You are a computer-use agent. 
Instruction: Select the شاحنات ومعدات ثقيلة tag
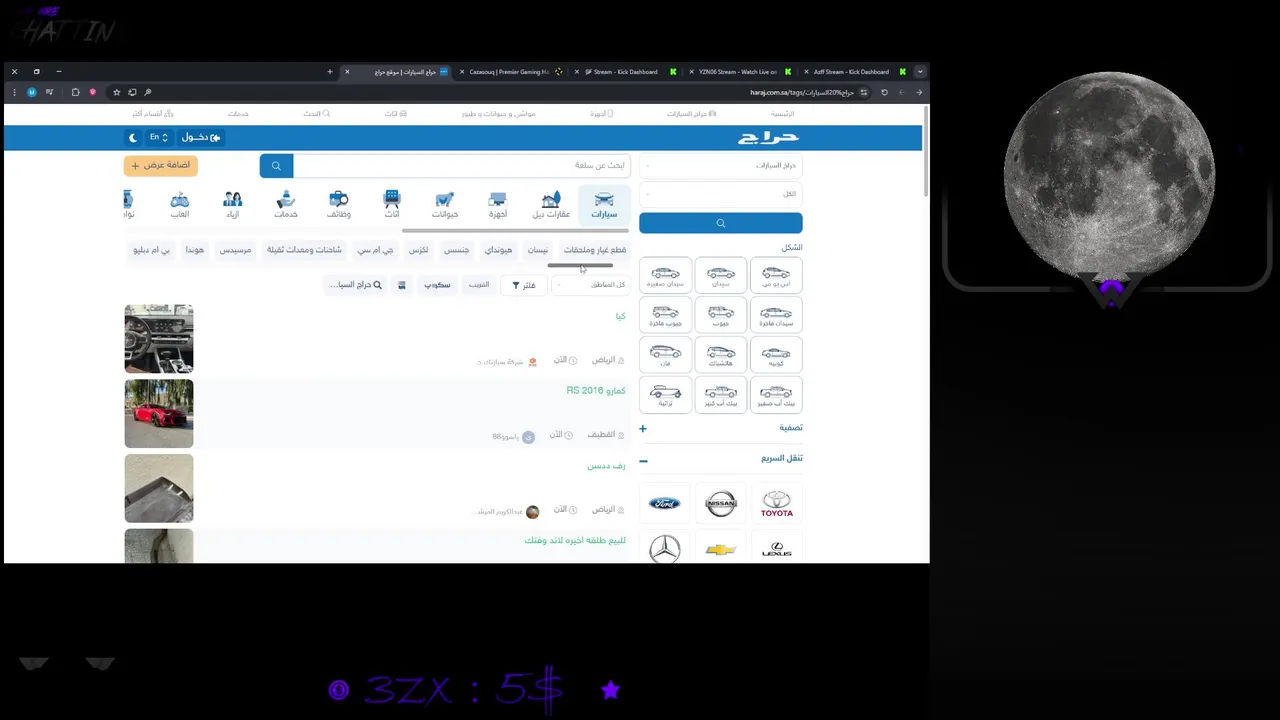click(x=304, y=250)
